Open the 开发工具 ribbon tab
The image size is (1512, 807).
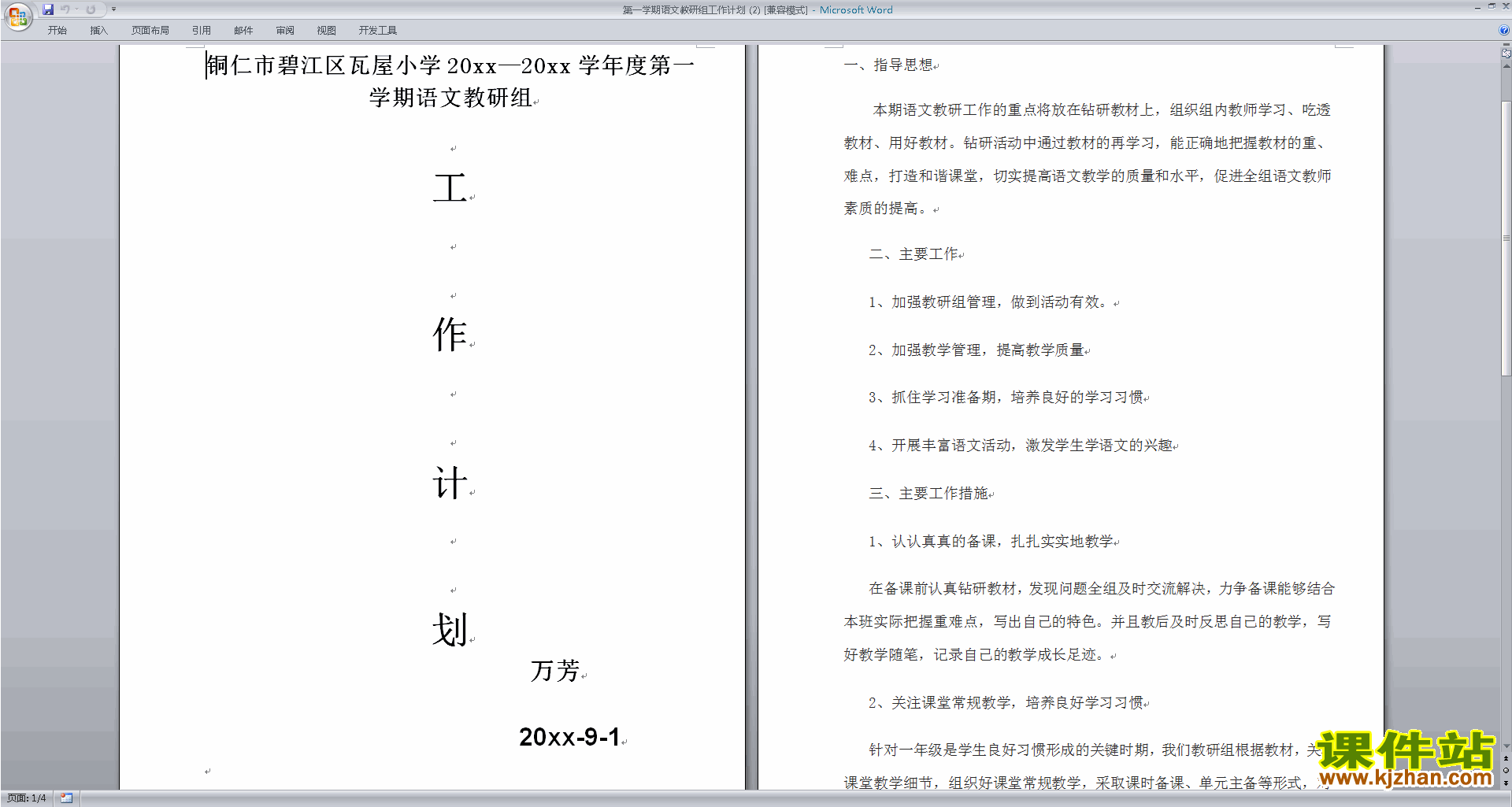[x=378, y=31]
